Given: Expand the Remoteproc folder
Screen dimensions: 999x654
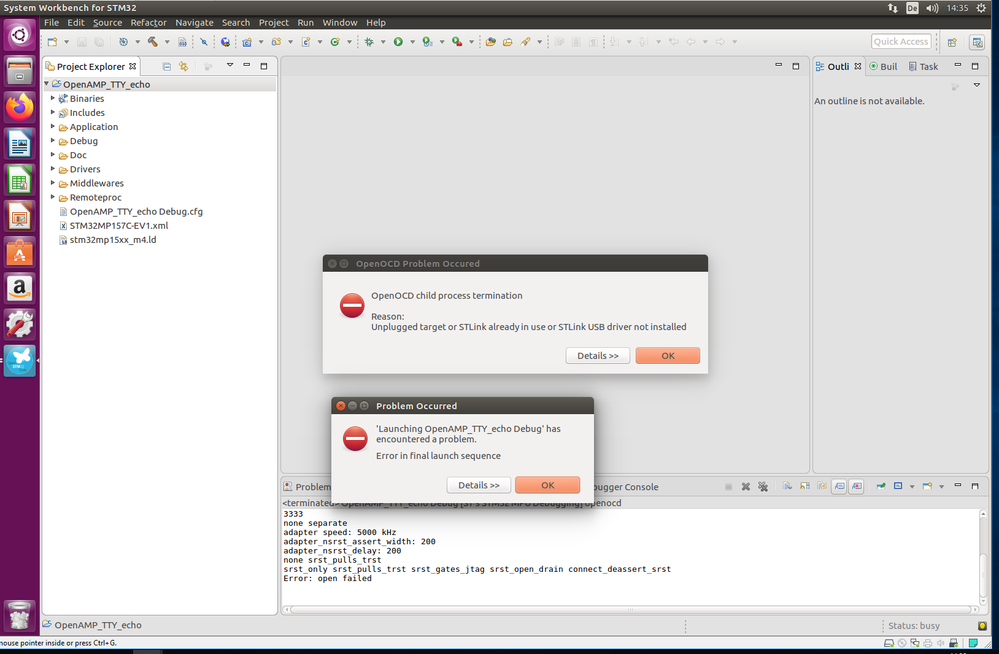Looking at the screenshot, I should click(53, 196).
